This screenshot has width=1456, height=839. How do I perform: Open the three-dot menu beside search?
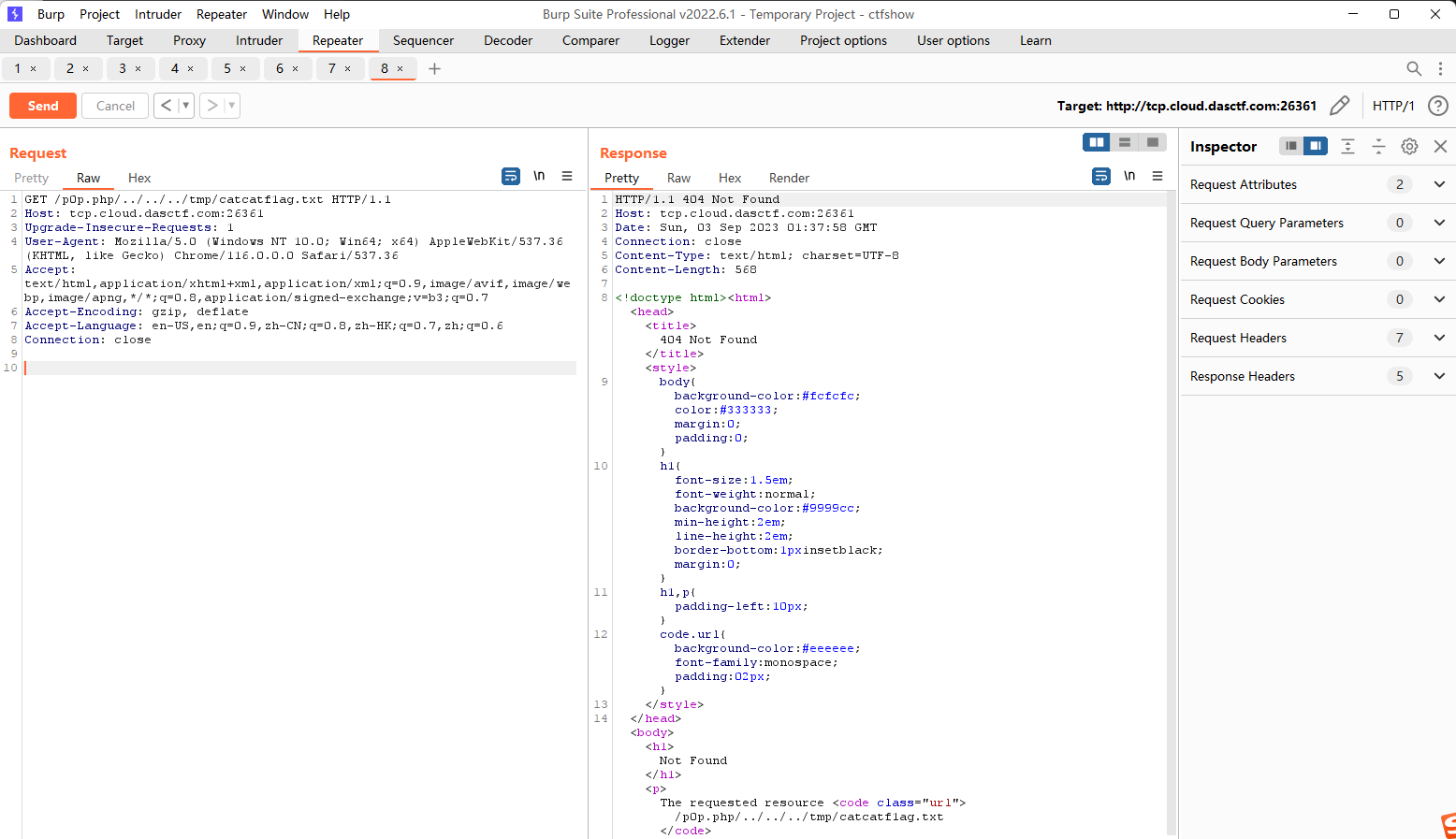(1440, 68)
